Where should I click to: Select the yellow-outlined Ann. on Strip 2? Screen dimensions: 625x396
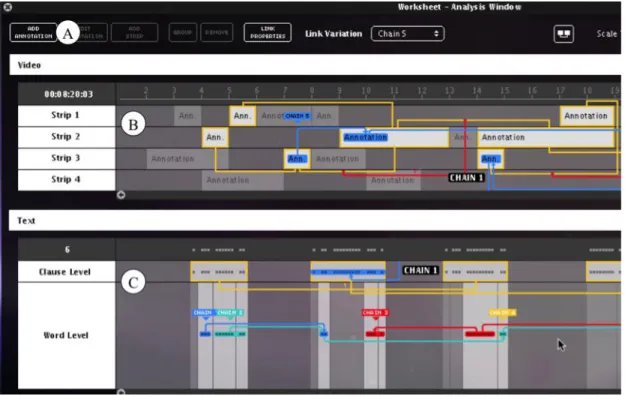pos(215,138)
